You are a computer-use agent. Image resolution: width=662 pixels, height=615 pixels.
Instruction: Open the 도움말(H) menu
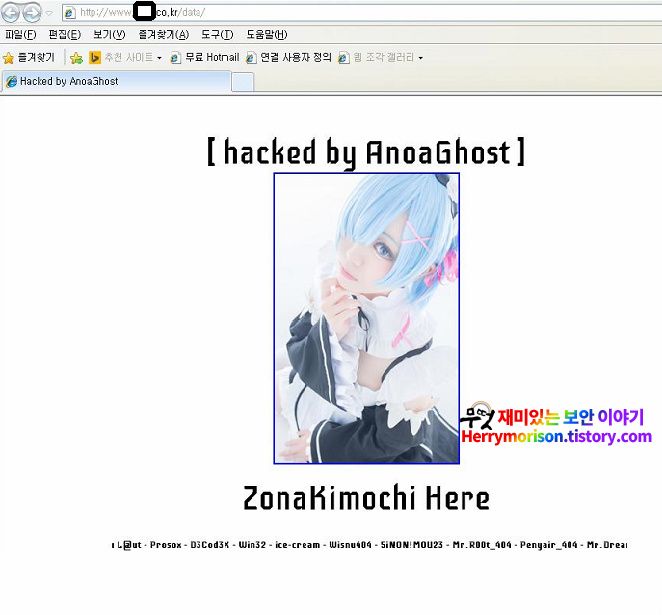click(266, 35)
